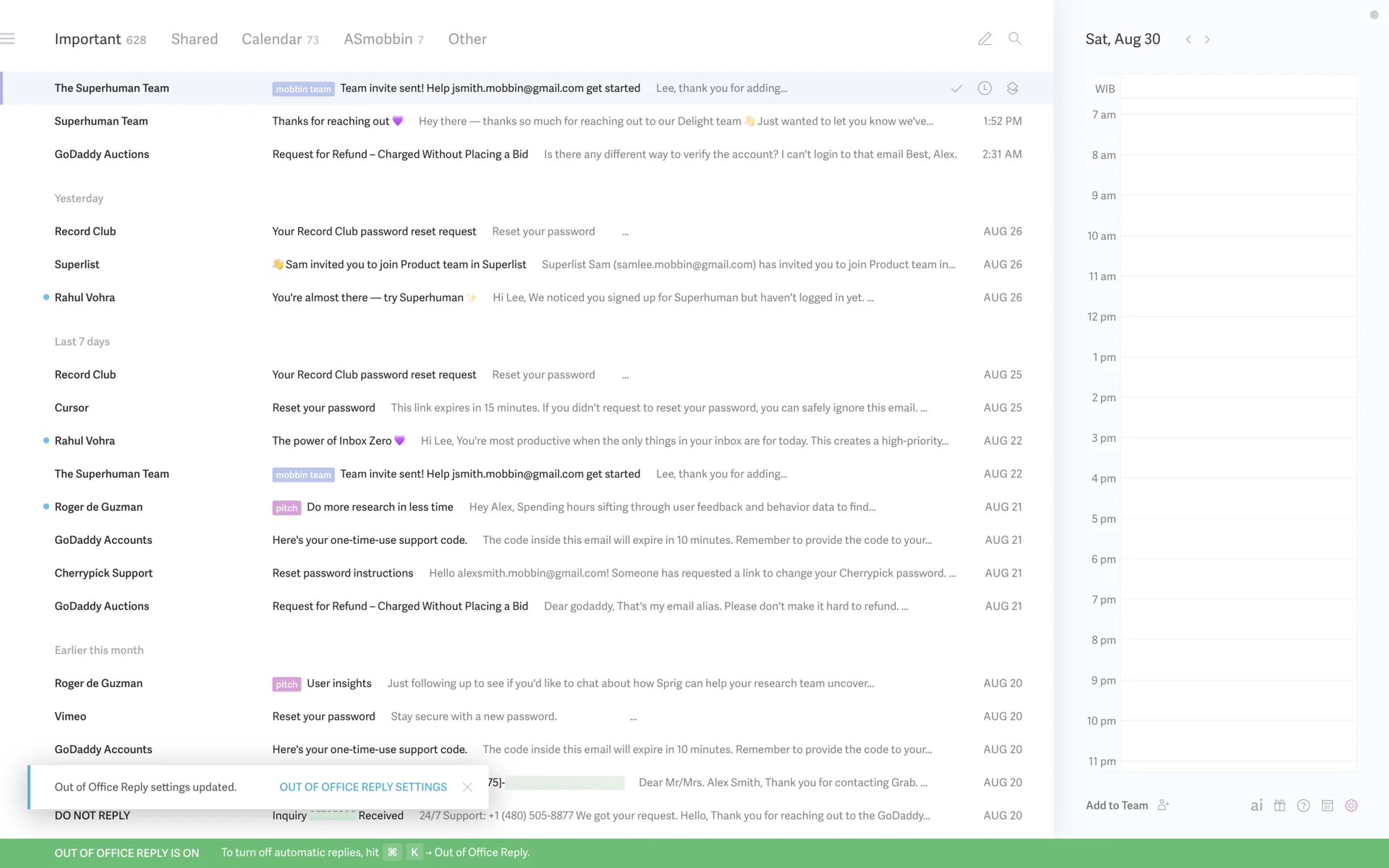The width and height of the screenshot is (1389, 868).
Task: Go to previous day in calendar
Action: tap(1188, 40)
